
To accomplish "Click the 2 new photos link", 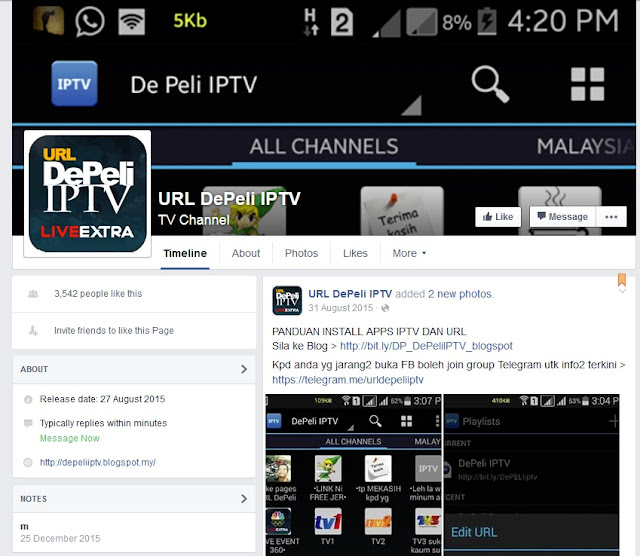I will (x=460, y=294).
